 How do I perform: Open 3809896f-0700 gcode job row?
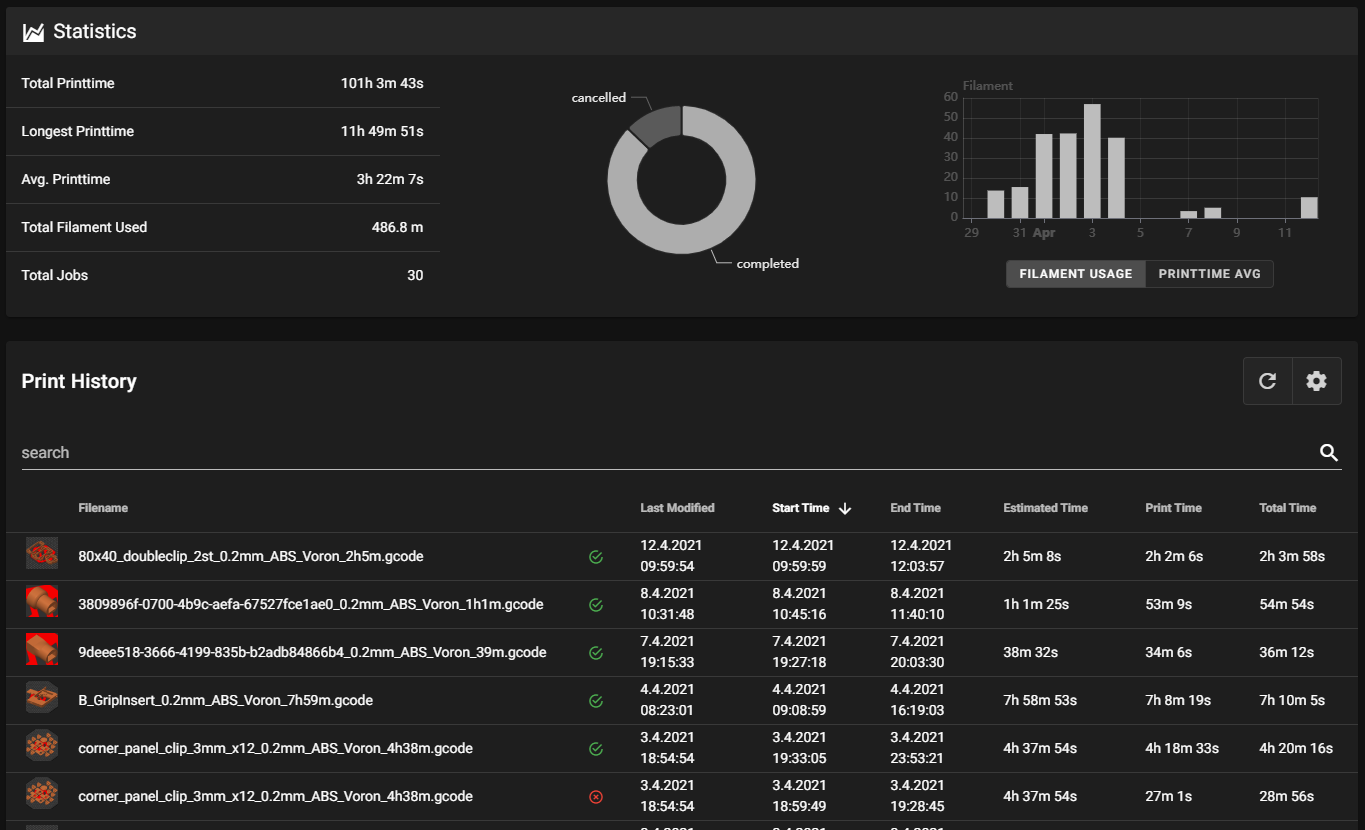click(682, 605)
